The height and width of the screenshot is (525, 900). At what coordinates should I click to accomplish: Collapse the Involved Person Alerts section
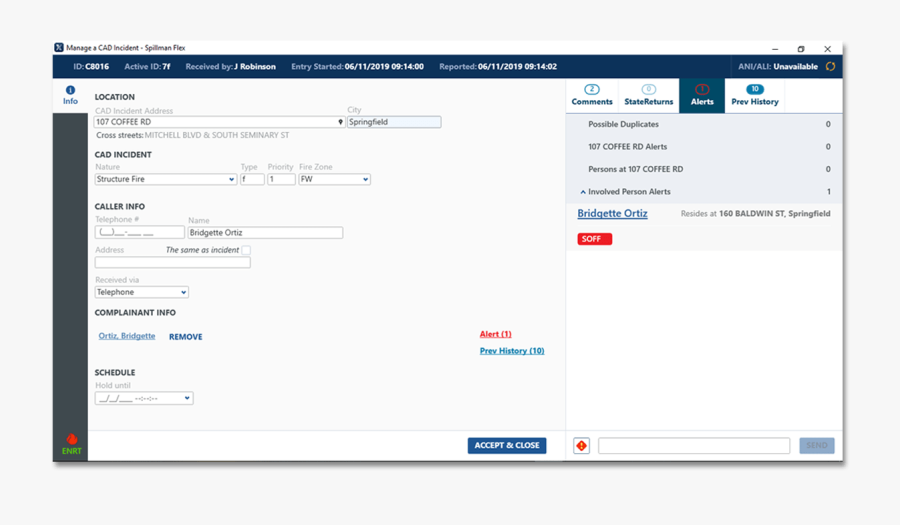click(x=583, y=192)
